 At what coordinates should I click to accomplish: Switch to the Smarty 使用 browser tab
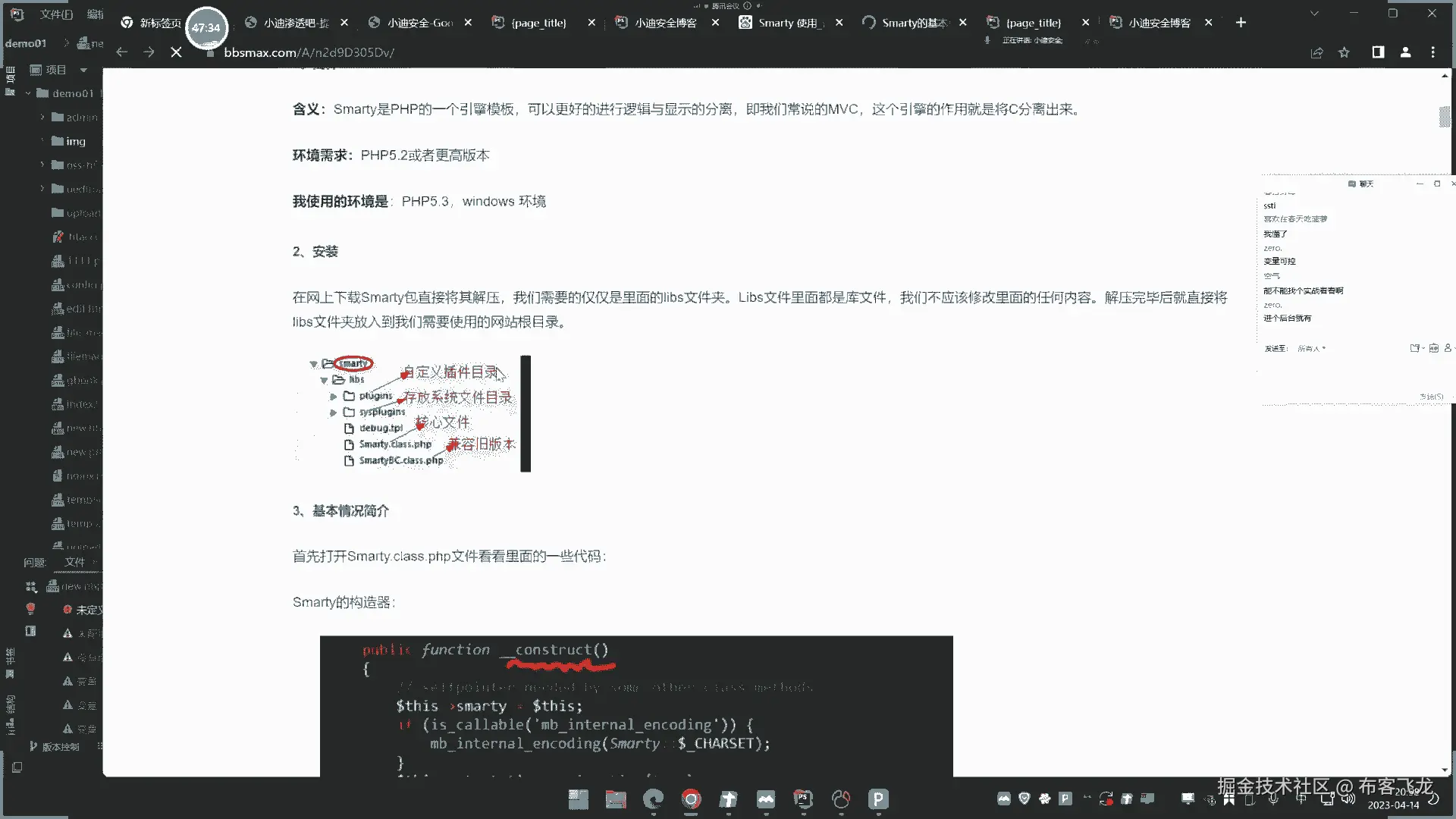[790, 23]
